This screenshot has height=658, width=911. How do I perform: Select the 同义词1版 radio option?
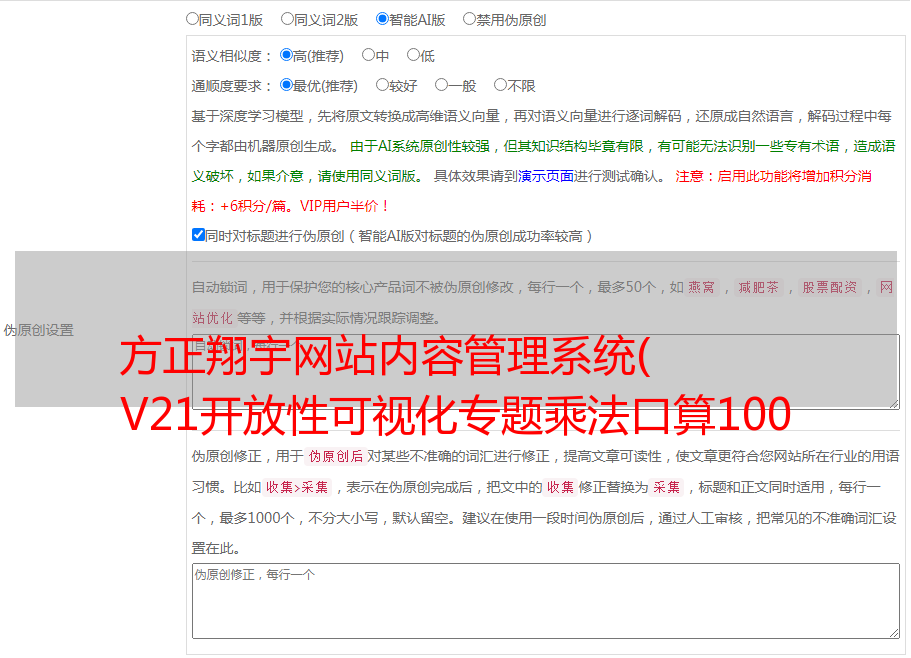click(192, 19)
